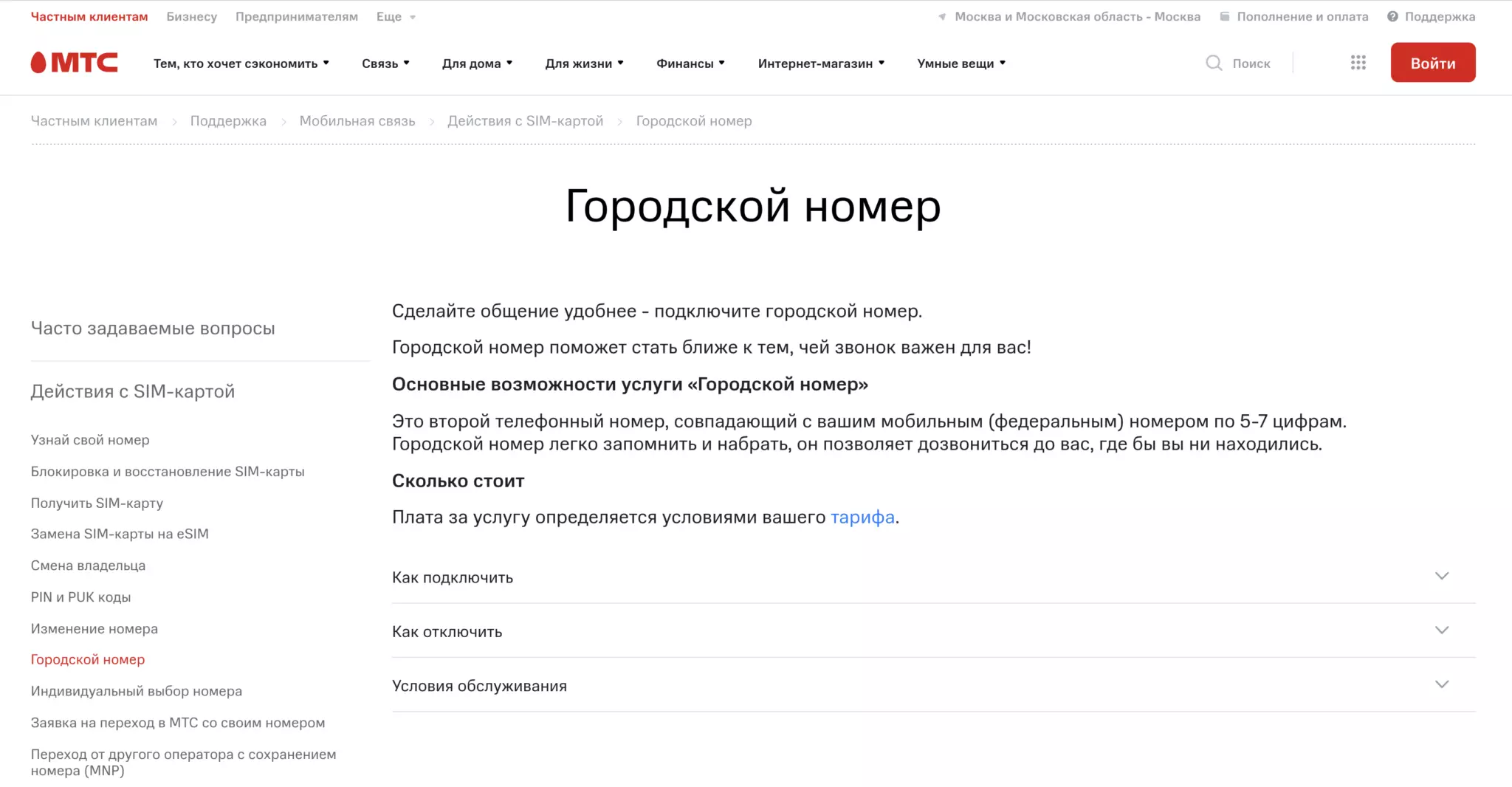Viewport: 1512px width, 787px height.
Task: Click the question mark icon beside Поддержка
Action: 1392,16
